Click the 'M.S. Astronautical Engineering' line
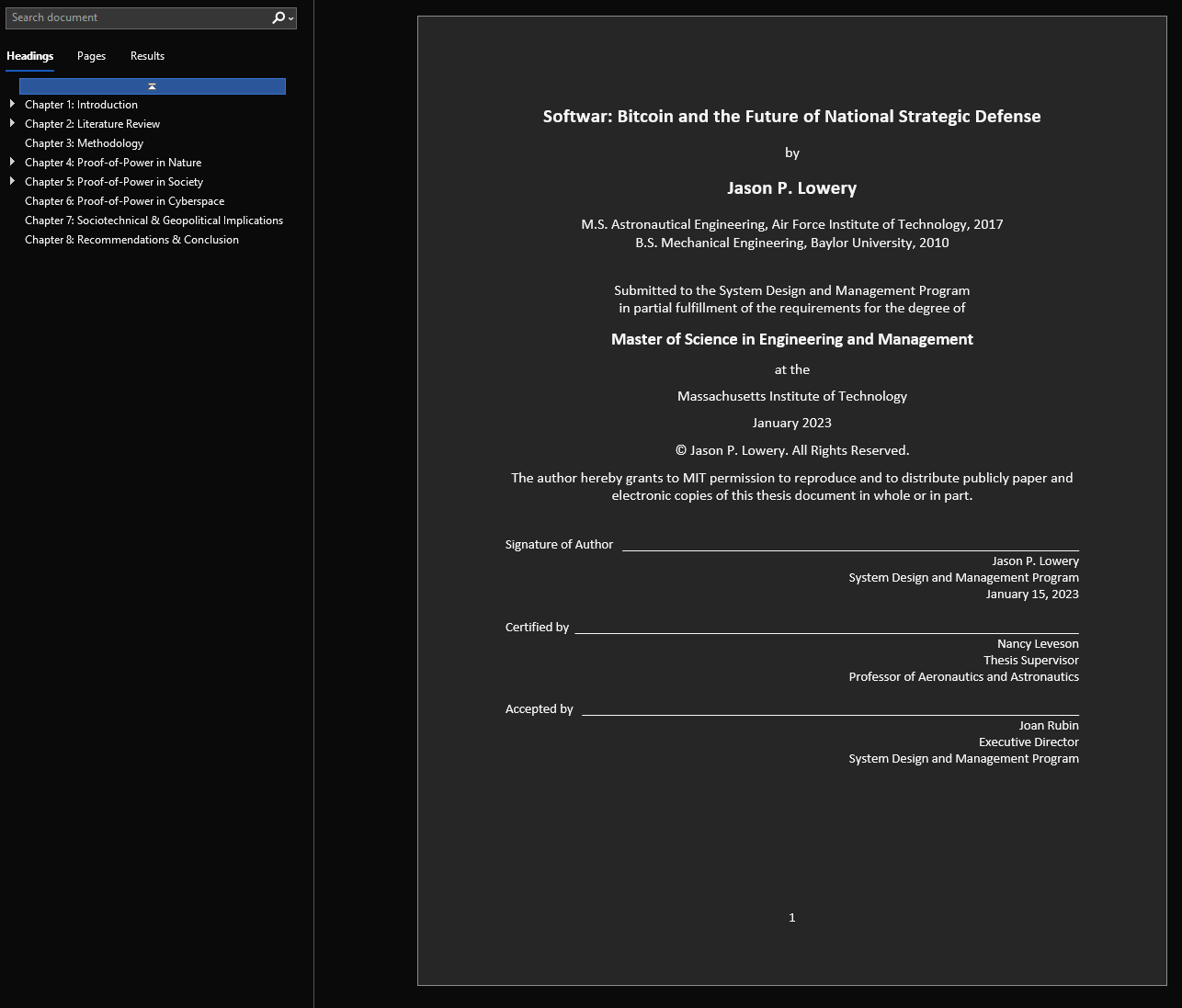Screen dimensions: 1182x1008 (791, 224)
